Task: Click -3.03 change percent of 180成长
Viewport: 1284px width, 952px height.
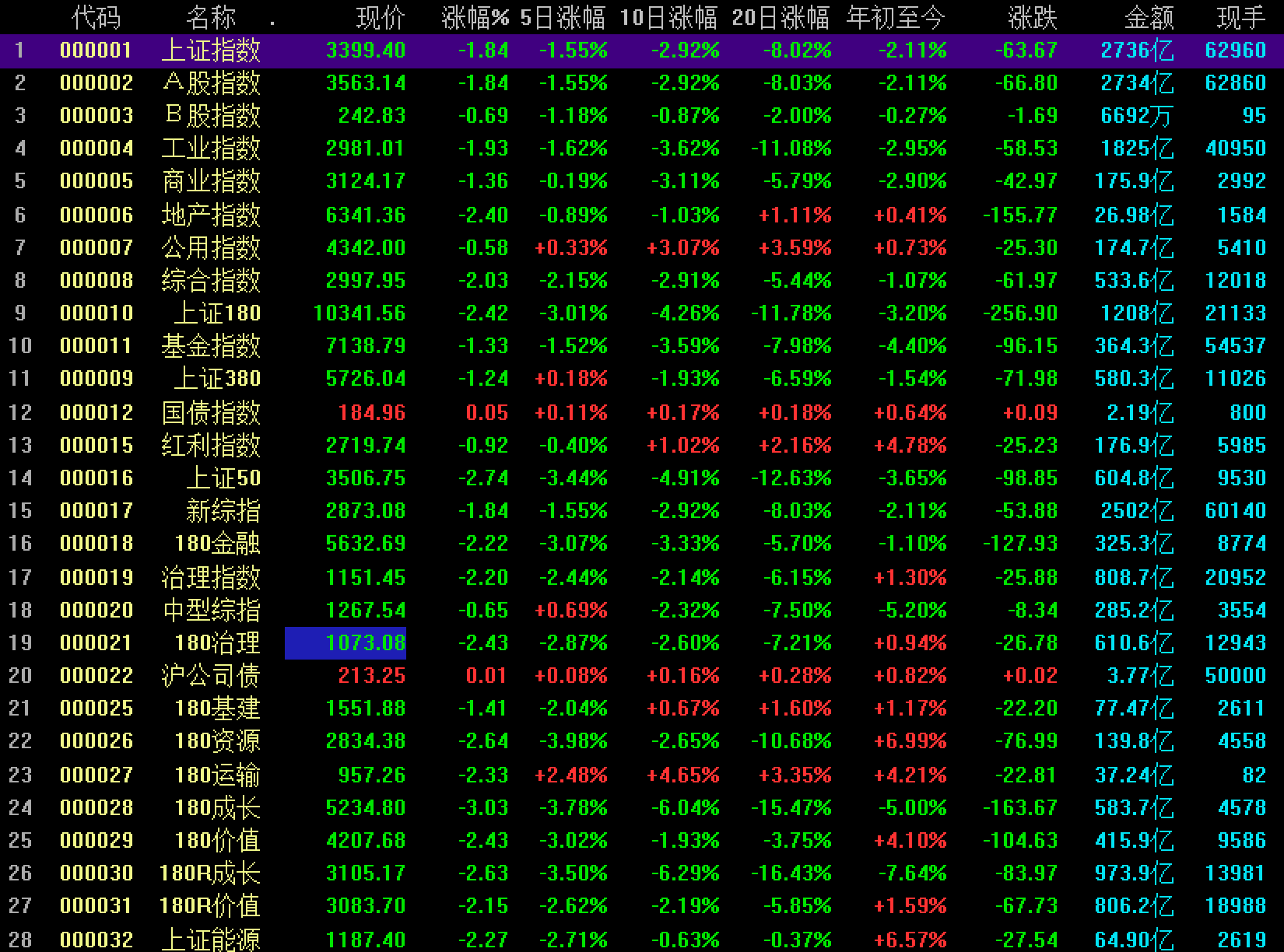Action: coord(483,808)
